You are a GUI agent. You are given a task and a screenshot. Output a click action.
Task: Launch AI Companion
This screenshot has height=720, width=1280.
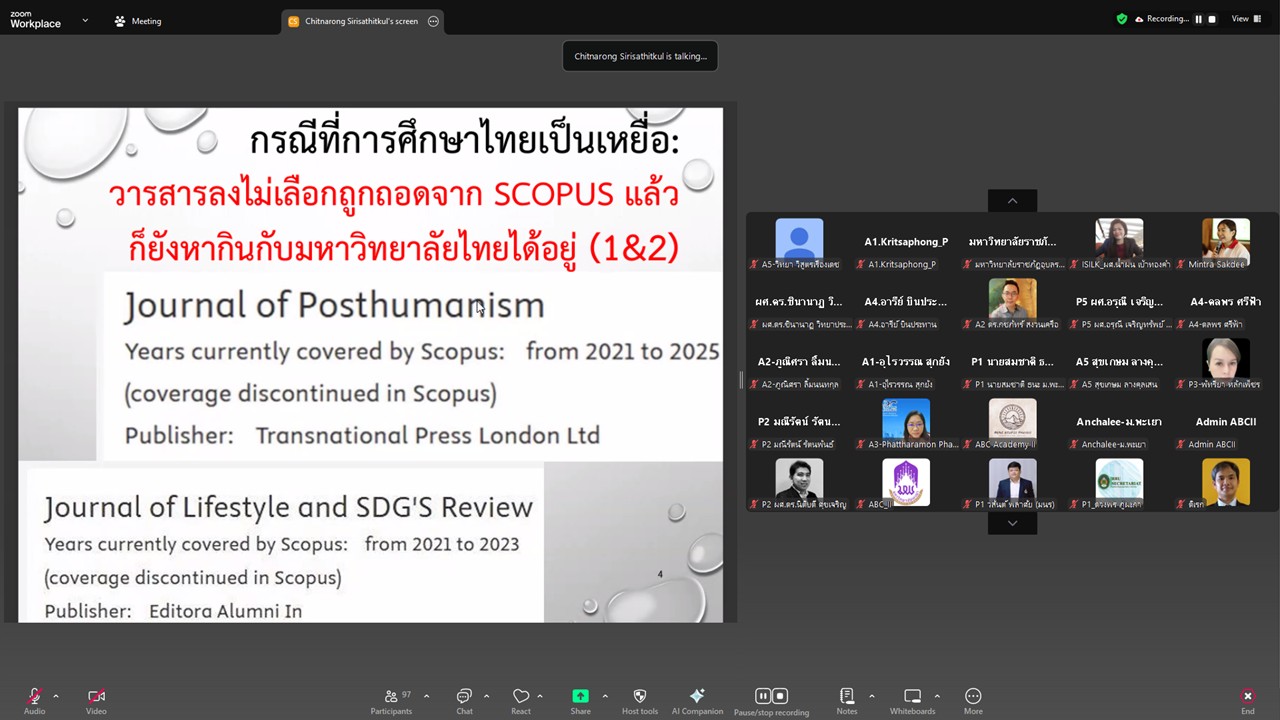click(x=697, y=701)
